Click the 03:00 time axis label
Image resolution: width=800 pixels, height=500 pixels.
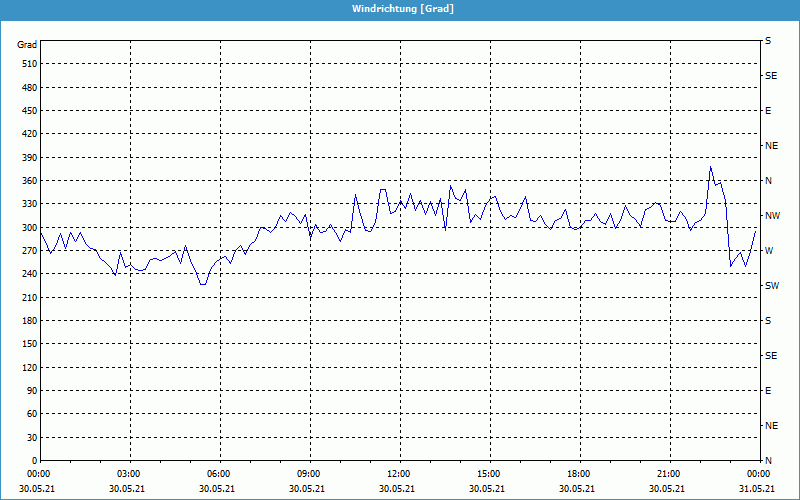(129, 474)
